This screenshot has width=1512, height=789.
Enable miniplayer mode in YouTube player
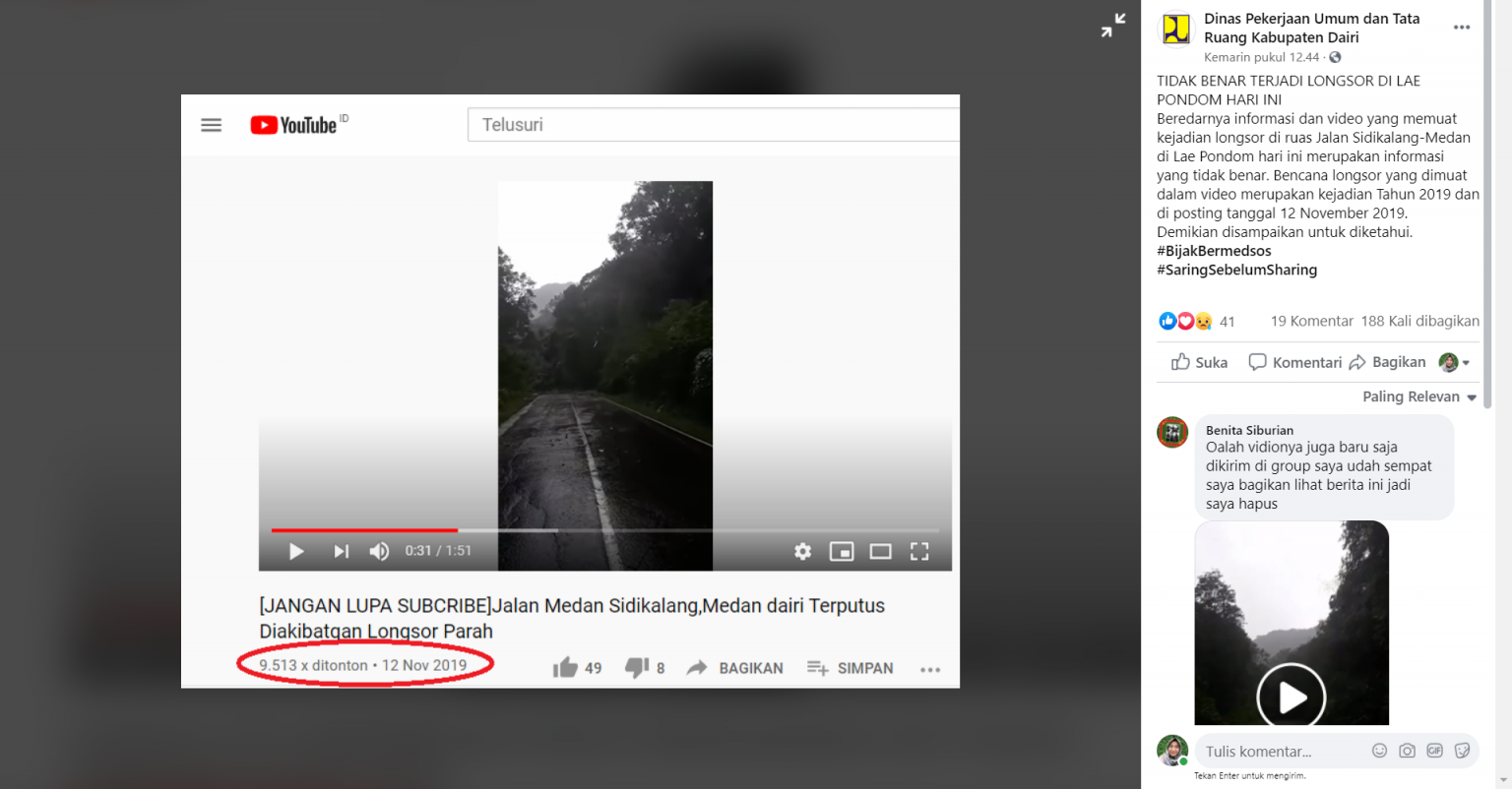click(842, 551)
